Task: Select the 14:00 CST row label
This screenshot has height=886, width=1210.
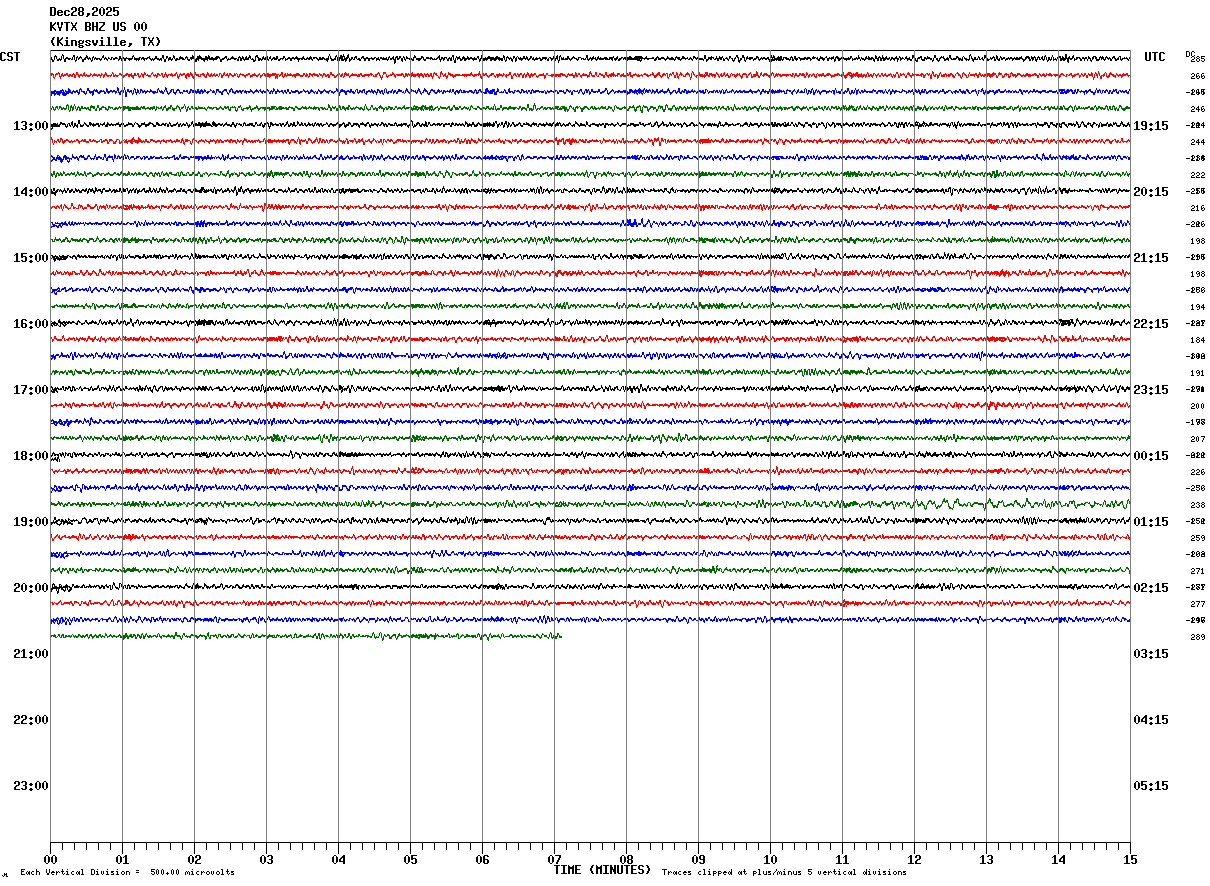Action: coord(31,192)
